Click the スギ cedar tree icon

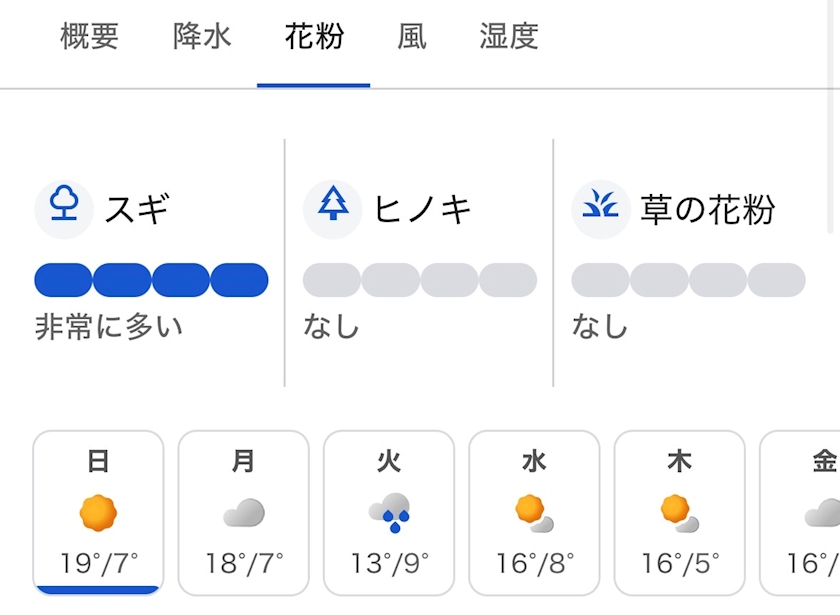click(64, 209)
